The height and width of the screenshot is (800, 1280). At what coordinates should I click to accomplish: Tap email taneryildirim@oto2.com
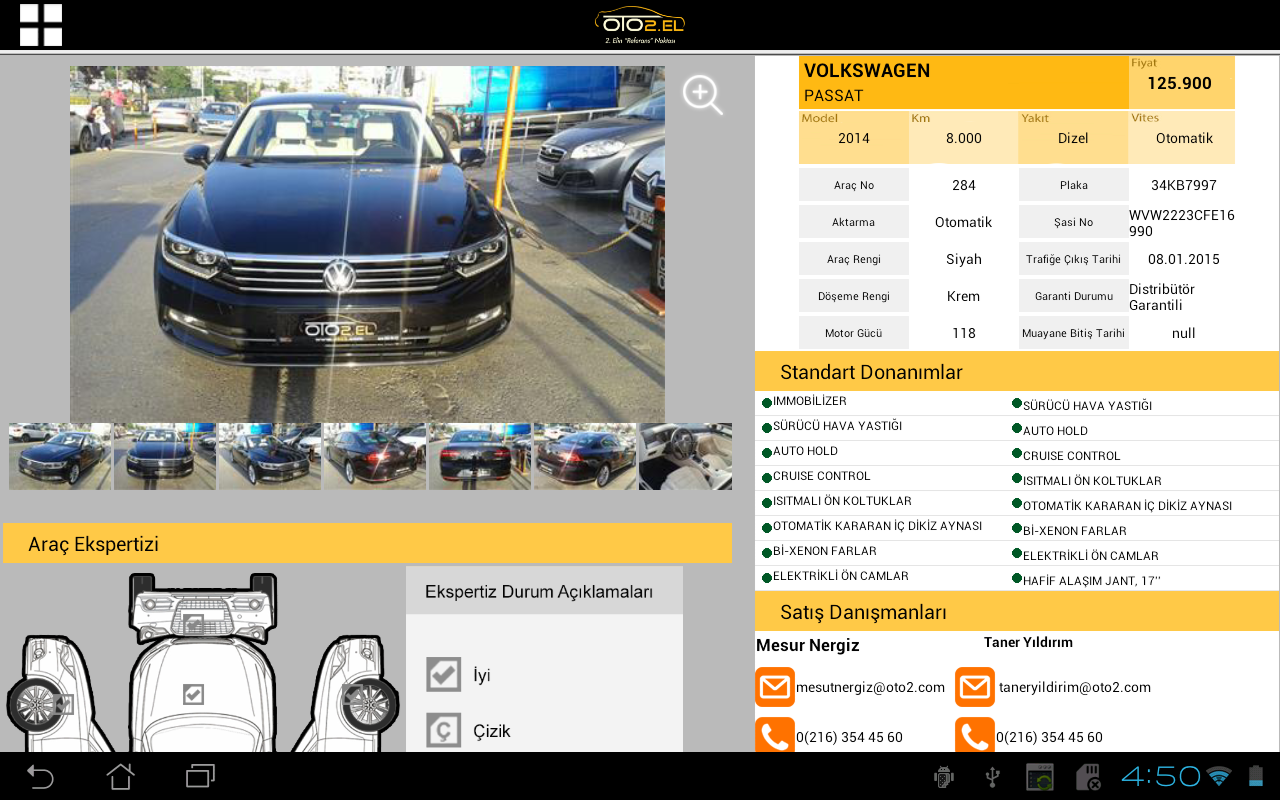click(x=1075, y=687)
